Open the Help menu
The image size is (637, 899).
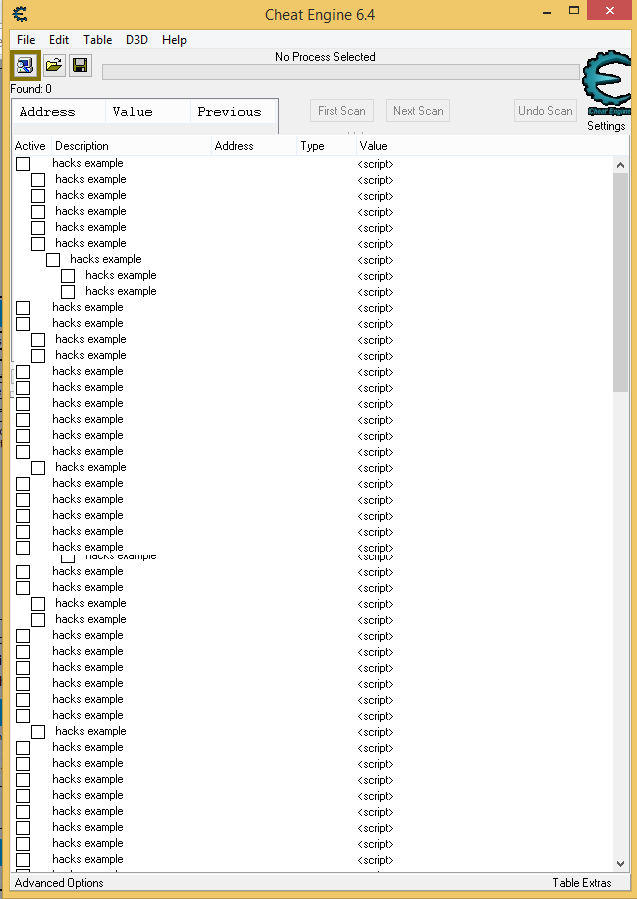[174, 40]
